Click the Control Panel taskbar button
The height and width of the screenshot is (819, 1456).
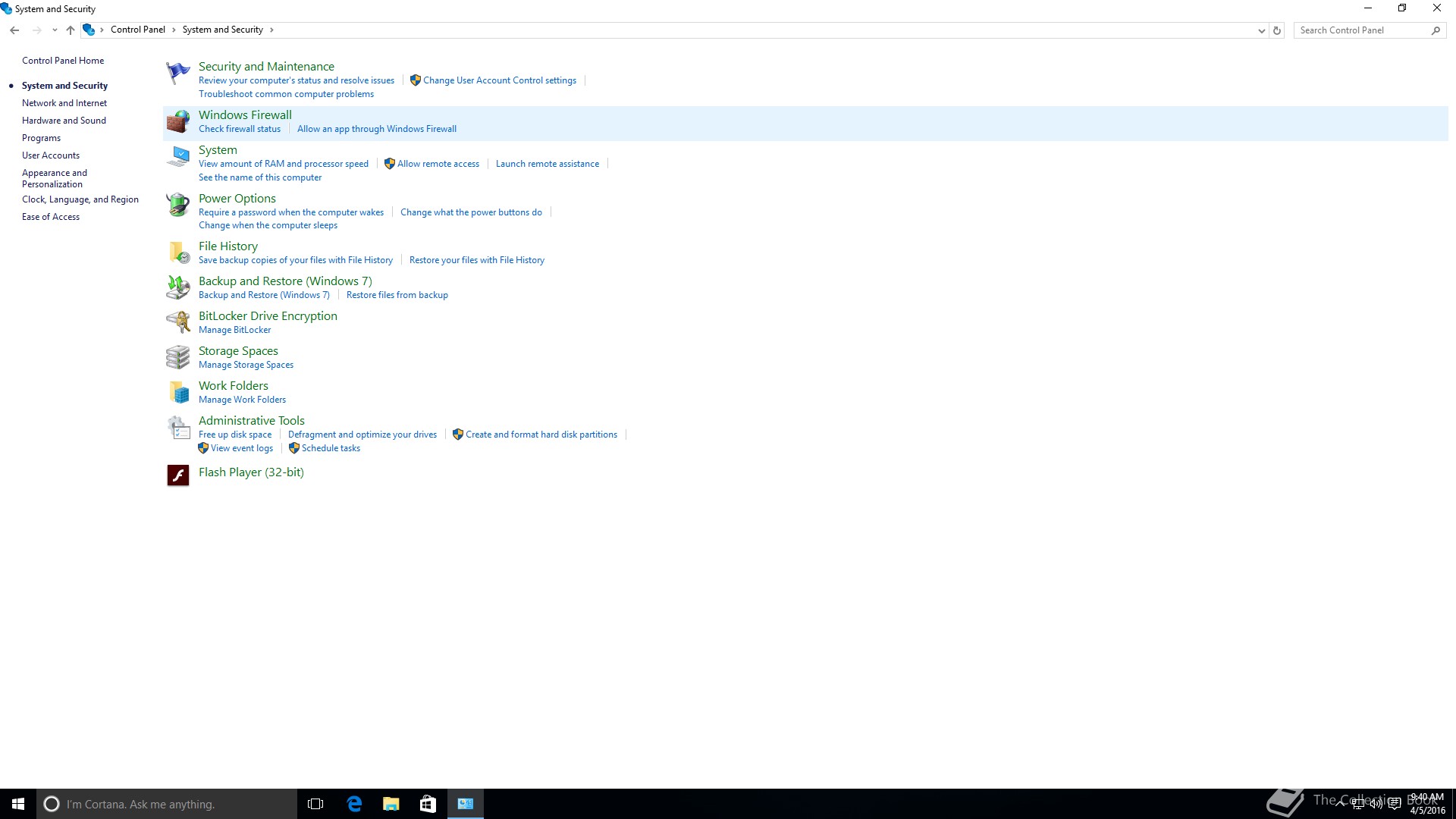click(x=466, y=804)
